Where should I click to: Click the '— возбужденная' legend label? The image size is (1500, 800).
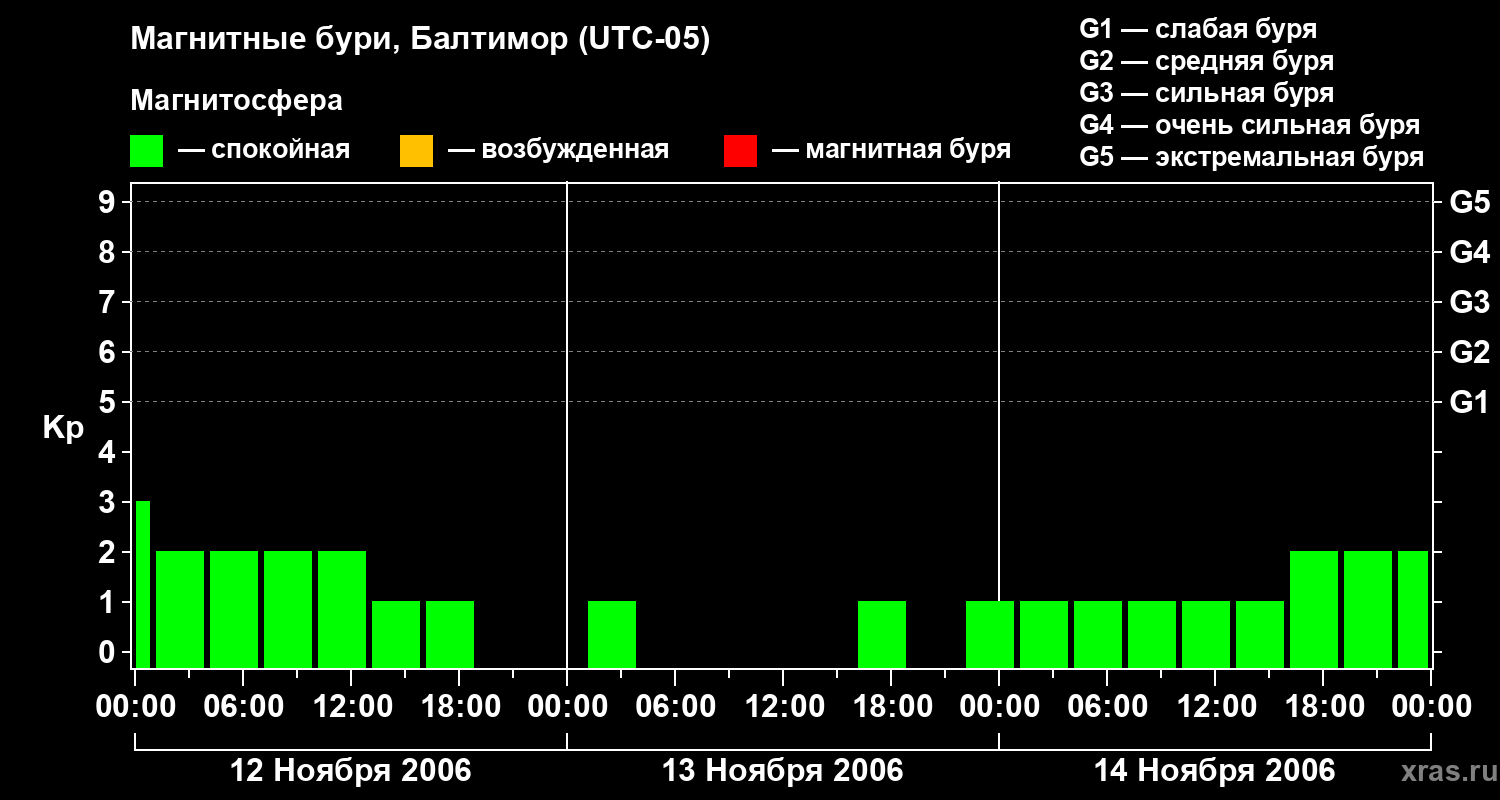click(558, 151)
